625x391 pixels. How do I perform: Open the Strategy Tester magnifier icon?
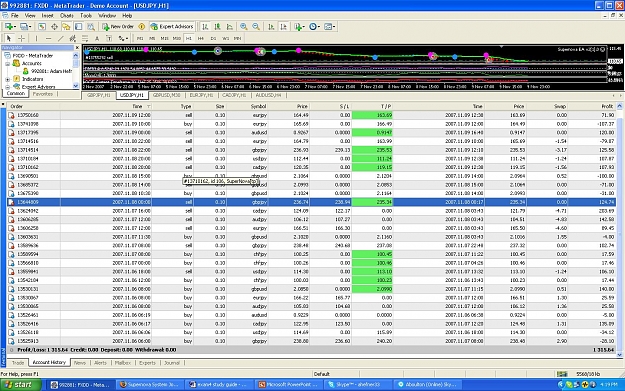click(x=91, y=27)
